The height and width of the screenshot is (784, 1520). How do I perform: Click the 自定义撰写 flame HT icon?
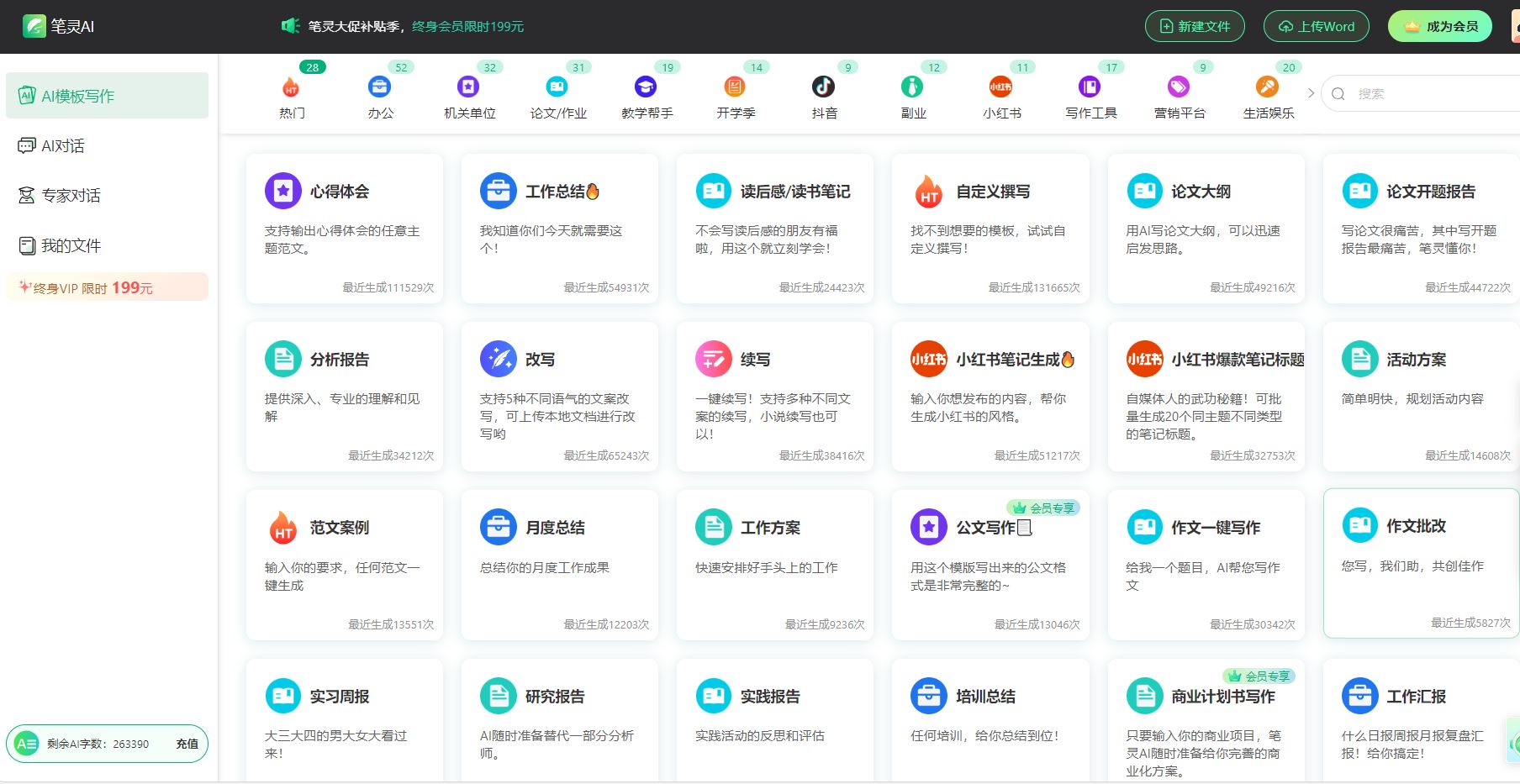(x=929, y=191)
